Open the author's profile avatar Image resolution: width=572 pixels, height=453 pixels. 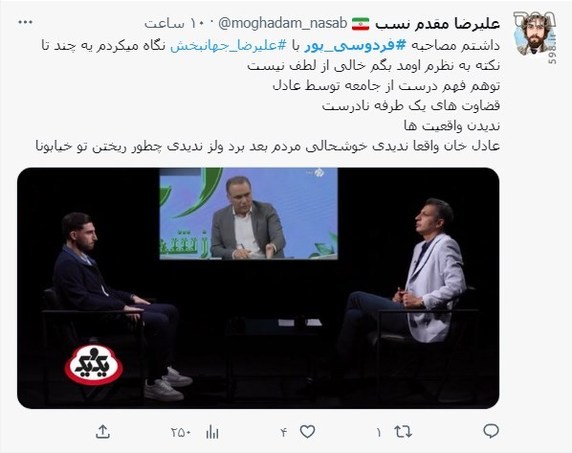(535, 34)
